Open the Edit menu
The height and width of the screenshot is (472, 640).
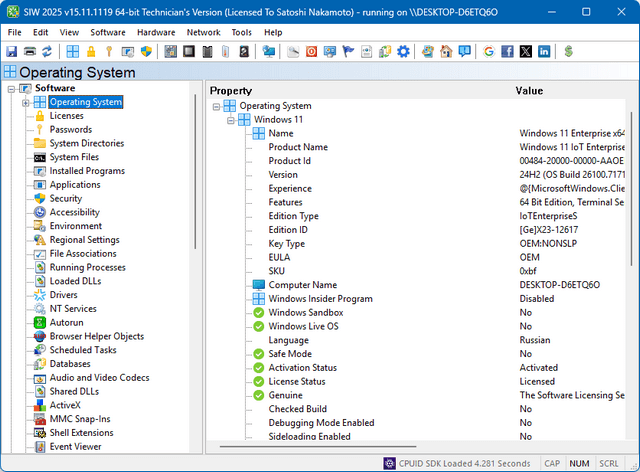[40, 32]
